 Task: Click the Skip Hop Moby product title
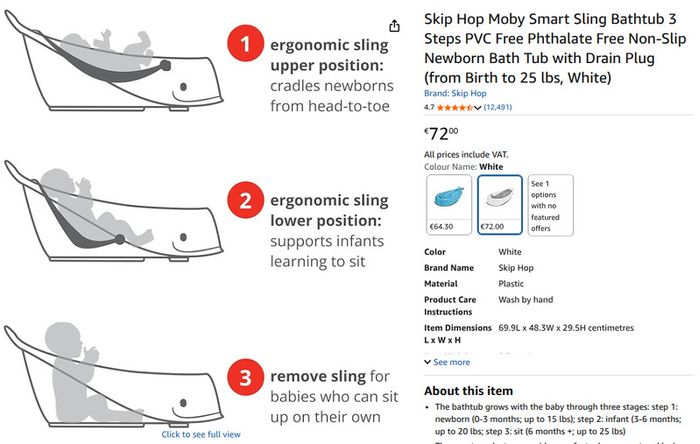(x=555, y=48)
